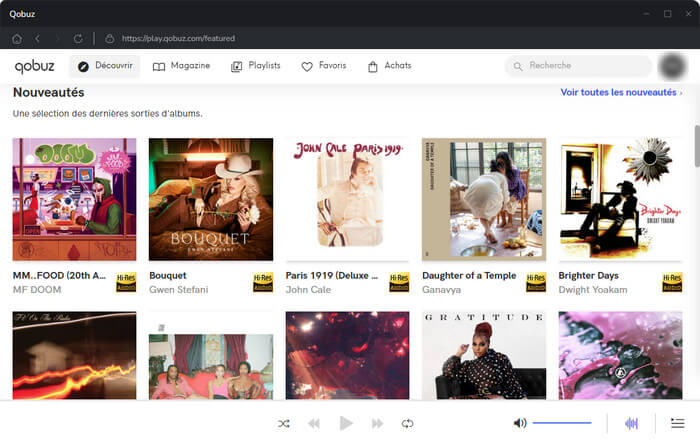Image resolution: width=700 pixels, height=446 pixels.
Task: Toggle repeat playback mode
Action: [x=407, y=423]
